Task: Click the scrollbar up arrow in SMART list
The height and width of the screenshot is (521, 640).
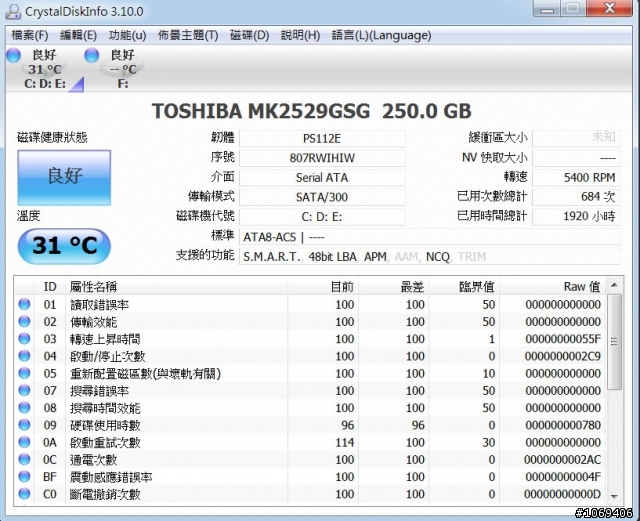Action: 614,285
